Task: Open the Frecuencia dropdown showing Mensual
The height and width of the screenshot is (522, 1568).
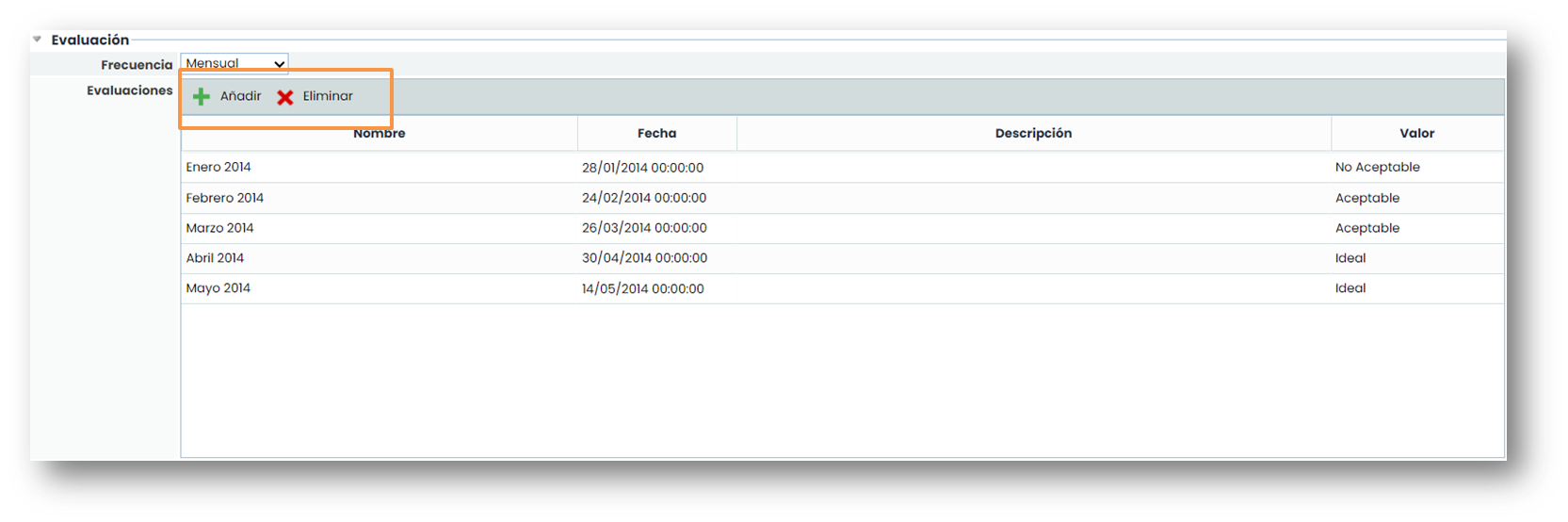Action: 234,63
